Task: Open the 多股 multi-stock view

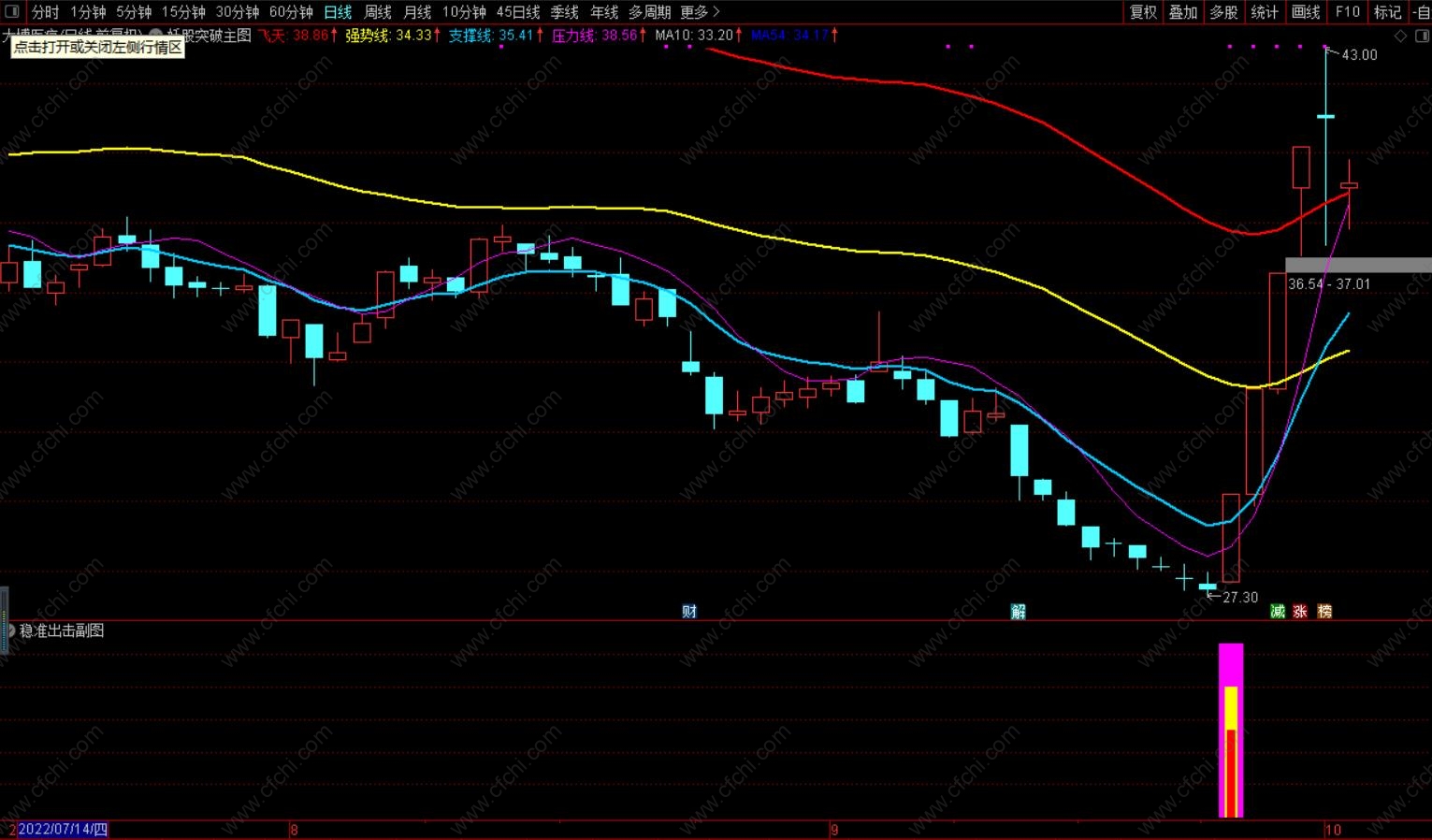Action: [1223, 12]
